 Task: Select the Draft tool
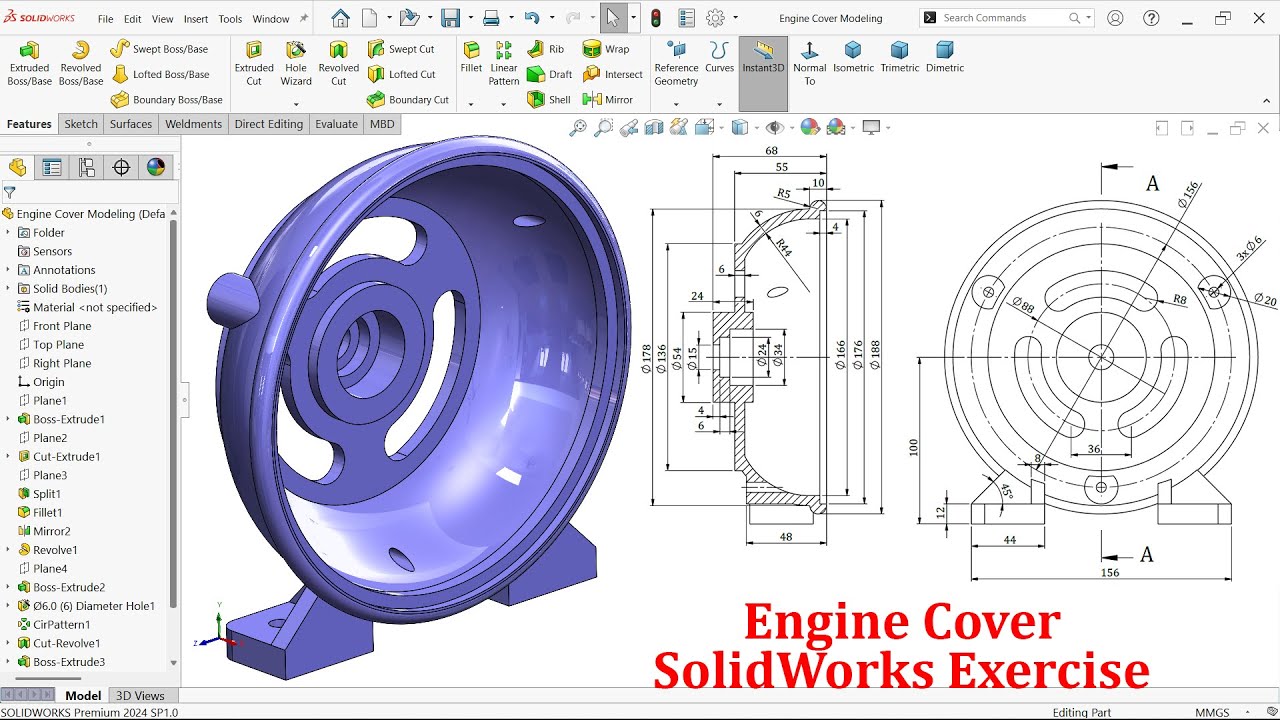[549, 74]
